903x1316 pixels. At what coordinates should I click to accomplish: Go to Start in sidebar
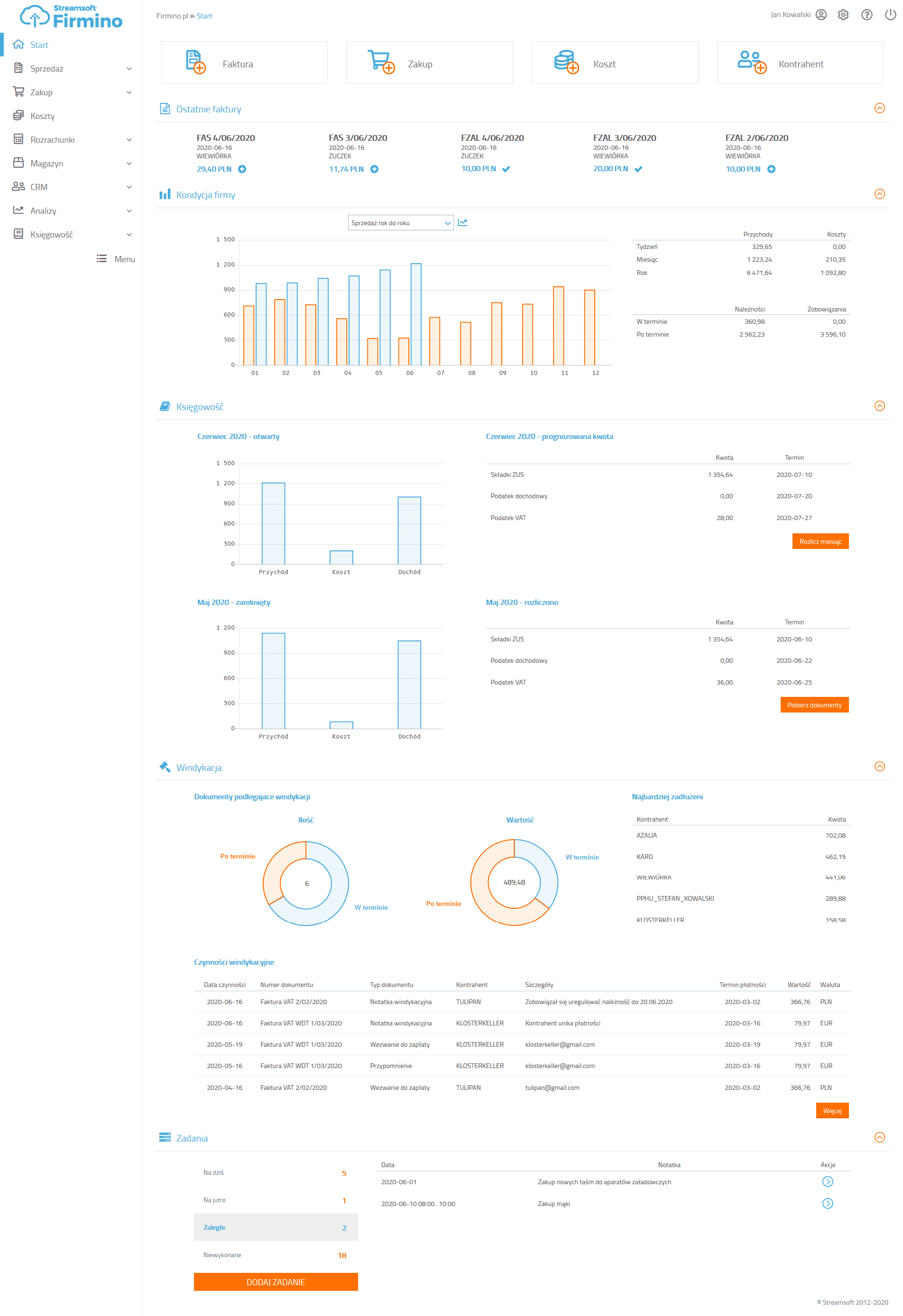click(72, 45)
